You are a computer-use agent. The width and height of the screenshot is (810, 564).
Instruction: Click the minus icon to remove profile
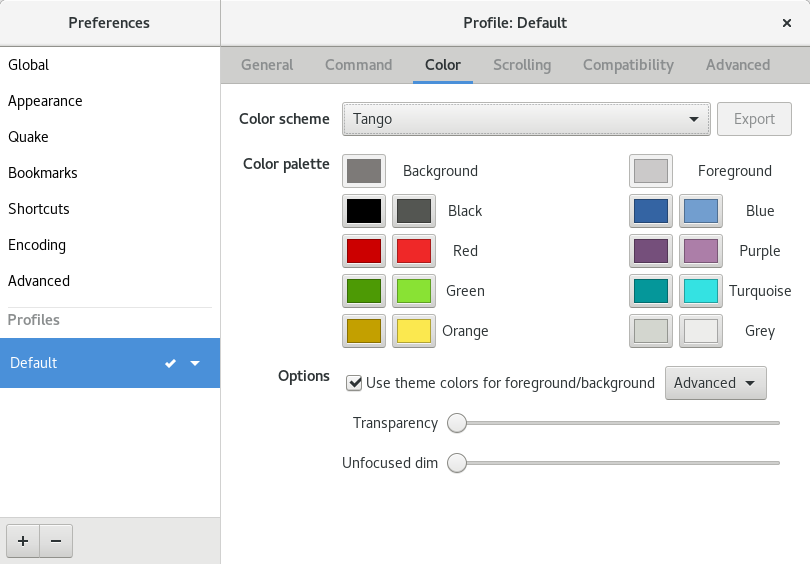point(56,541)
